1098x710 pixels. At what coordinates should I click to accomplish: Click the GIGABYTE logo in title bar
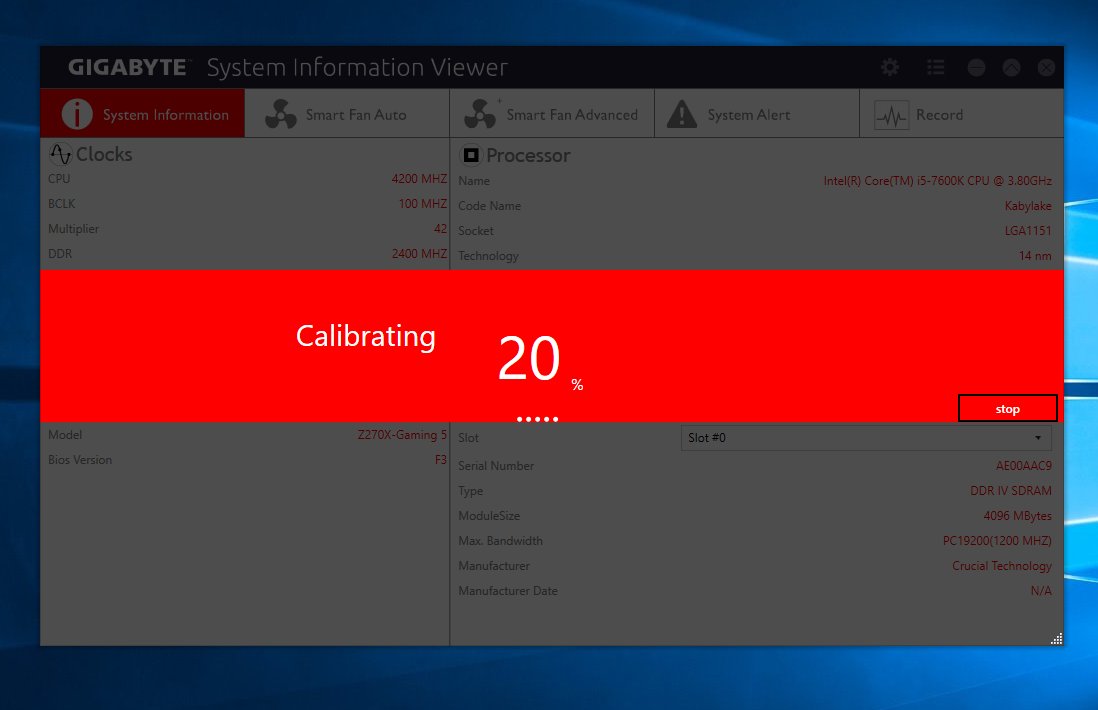(x=128, y=68)
